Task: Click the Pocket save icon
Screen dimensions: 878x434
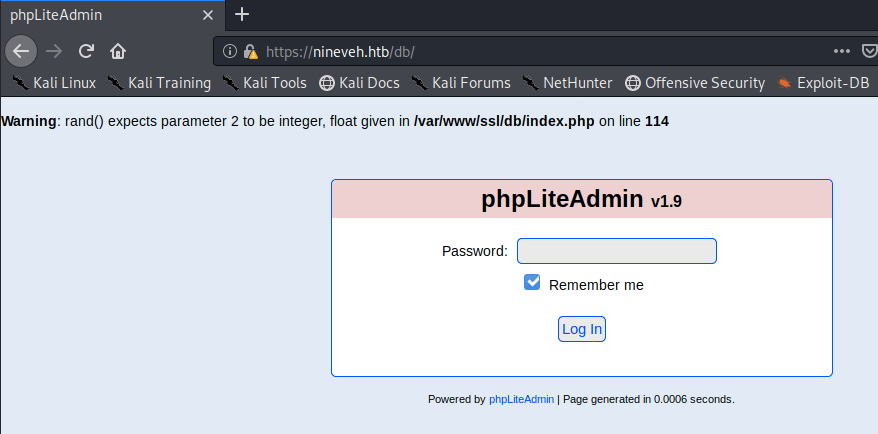Action: [x=869, y=51]
